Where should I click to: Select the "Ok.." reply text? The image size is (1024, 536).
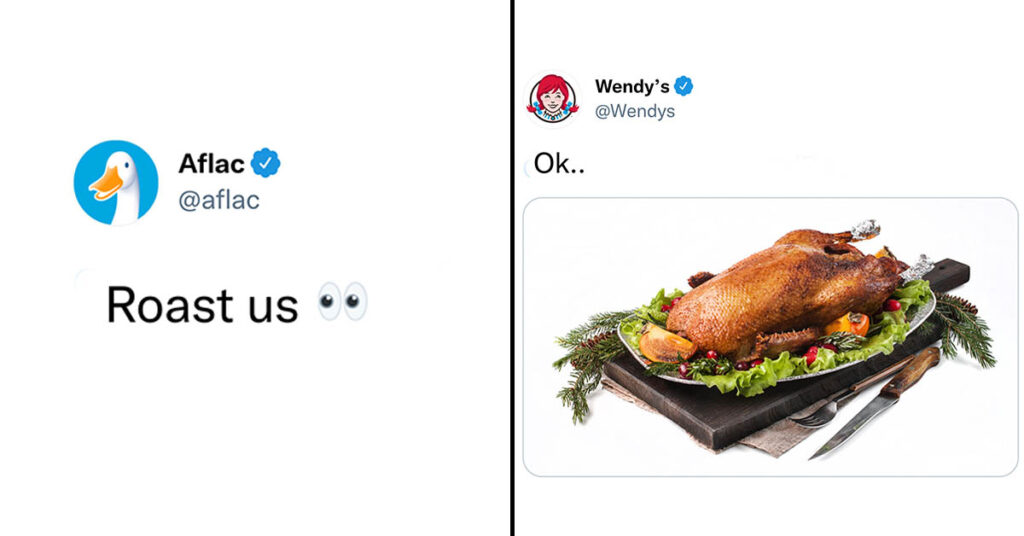[559, 164]
